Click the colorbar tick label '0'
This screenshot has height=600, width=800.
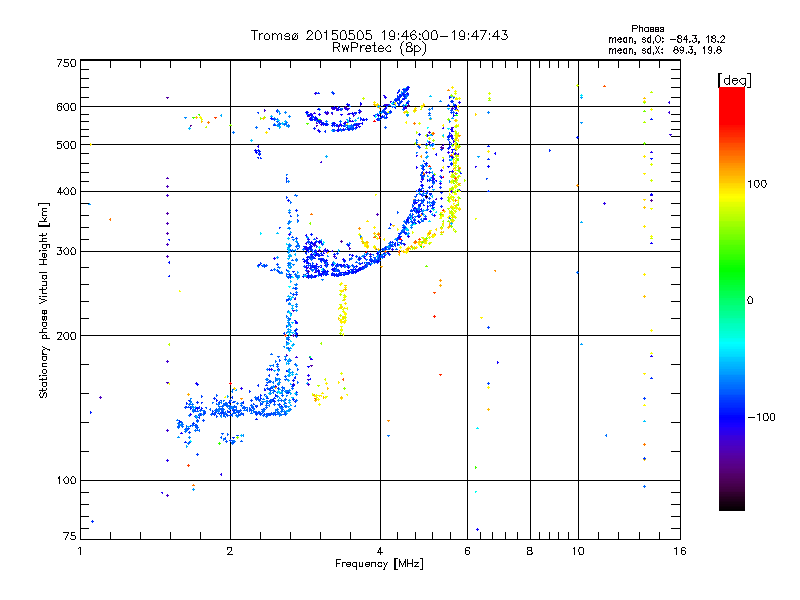(x=750, y=301)
